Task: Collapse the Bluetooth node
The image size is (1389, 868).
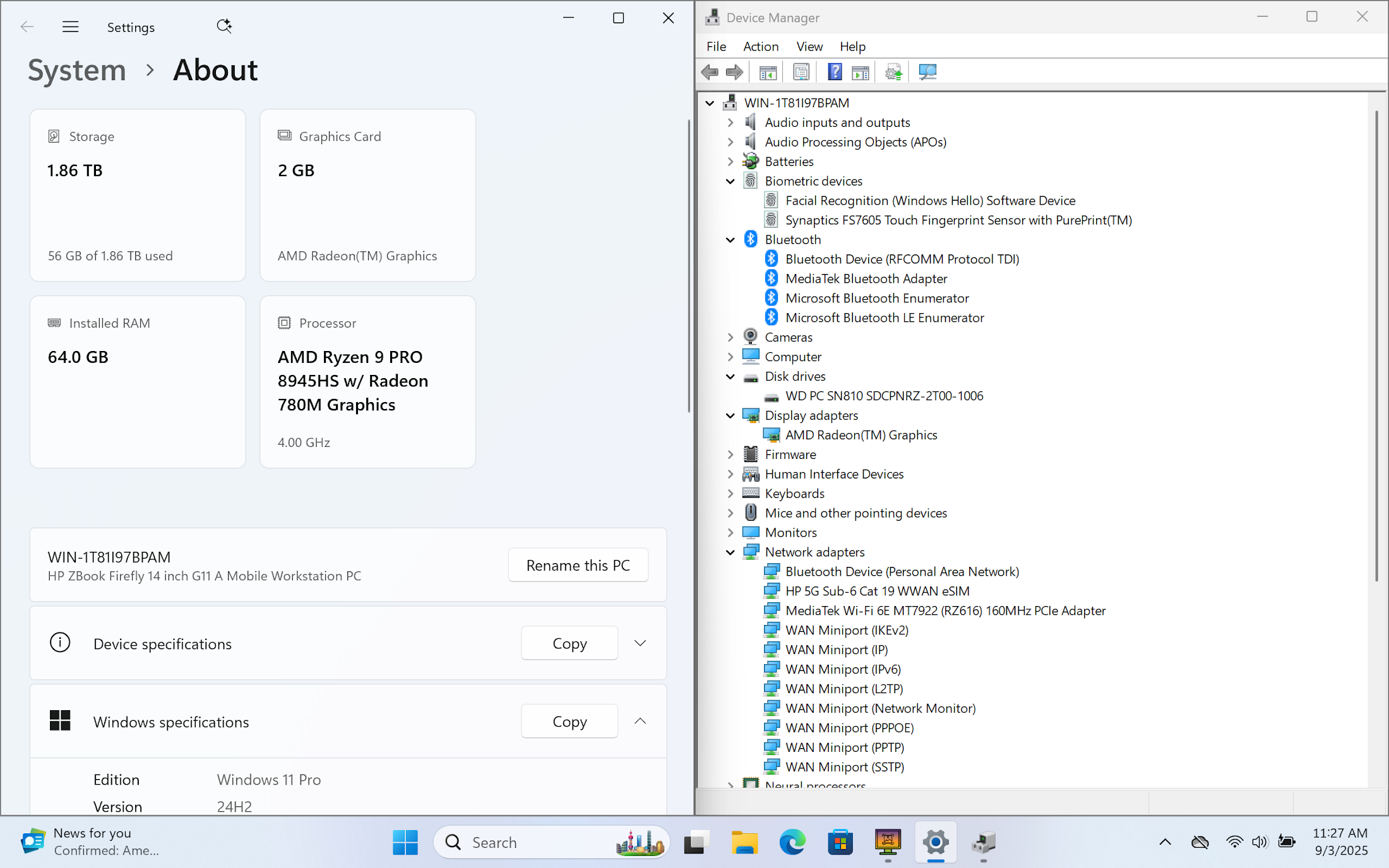Action: [x=730, y=240]
